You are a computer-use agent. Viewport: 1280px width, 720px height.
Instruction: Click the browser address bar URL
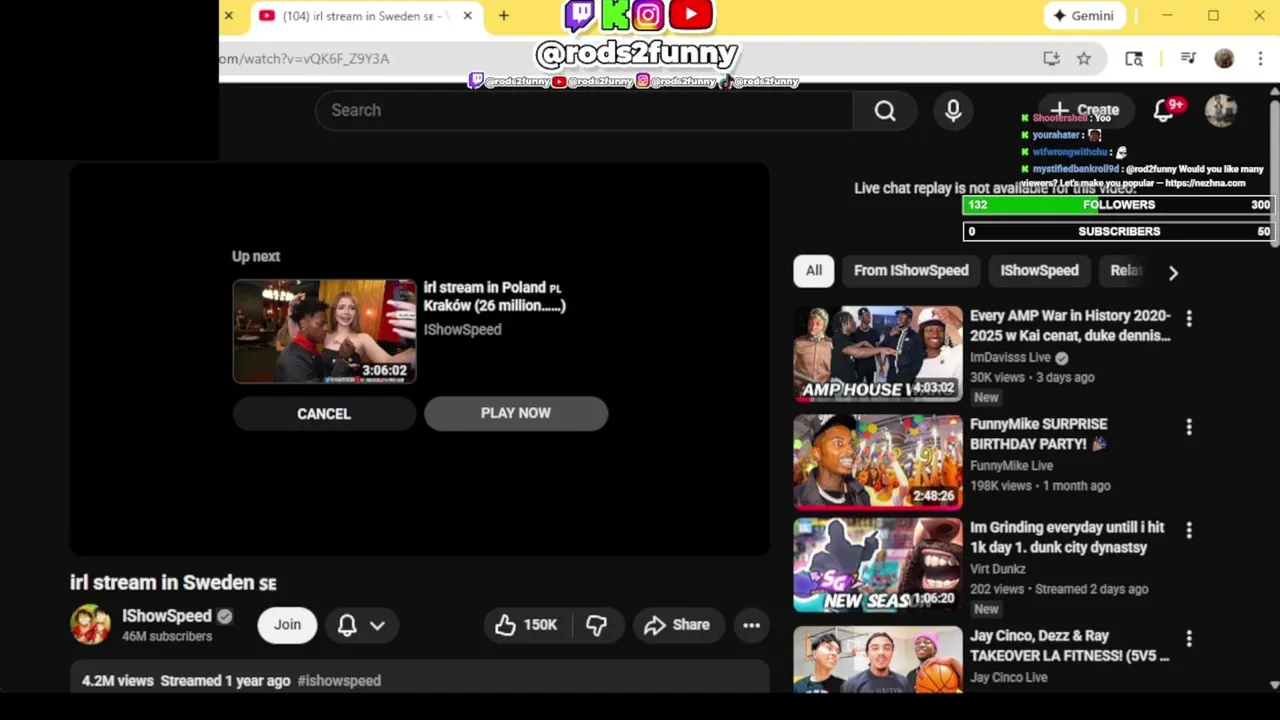(304, 59)
